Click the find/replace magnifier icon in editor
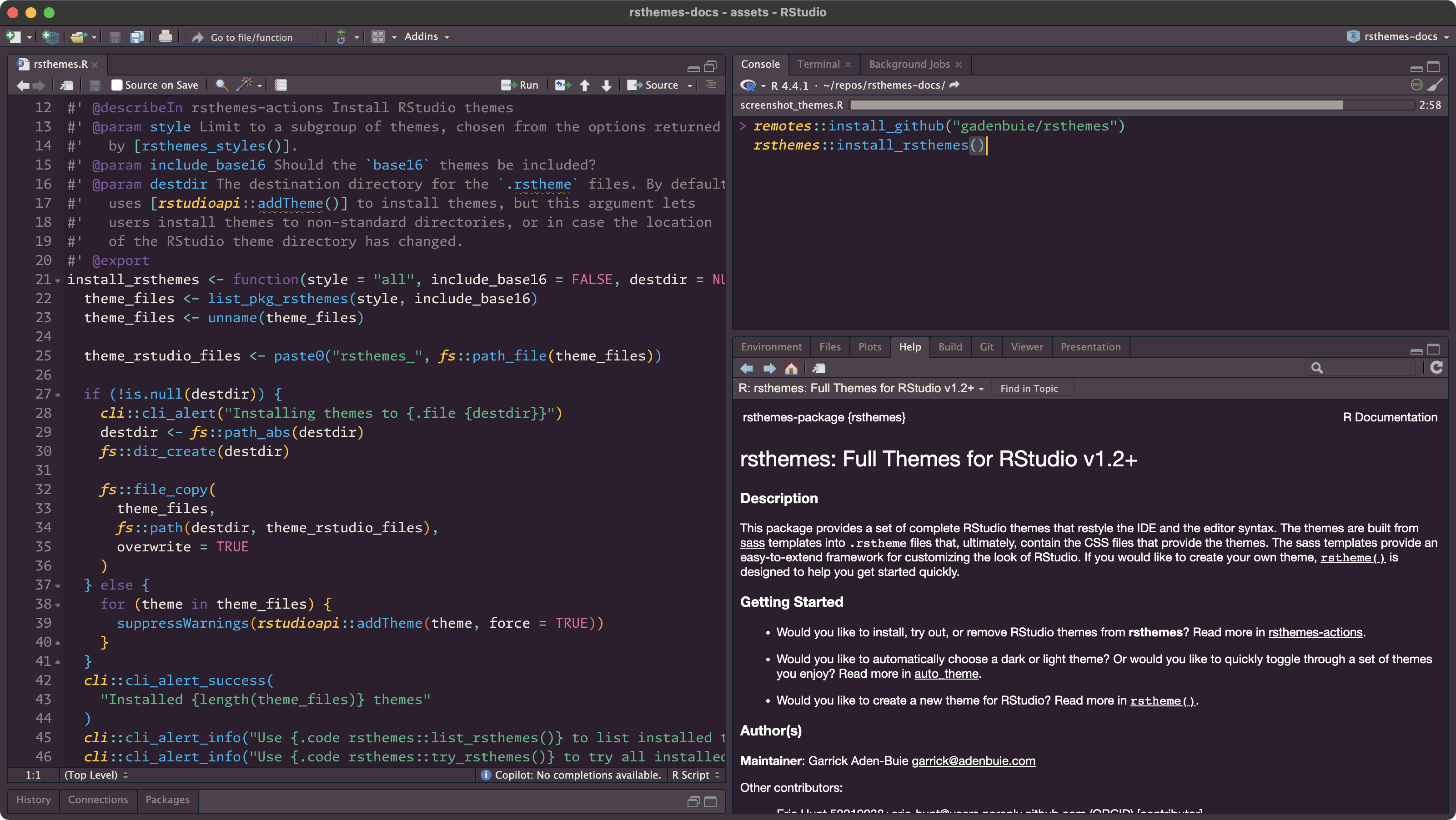This screenshot has width=1456, height=820. (221, 85)
